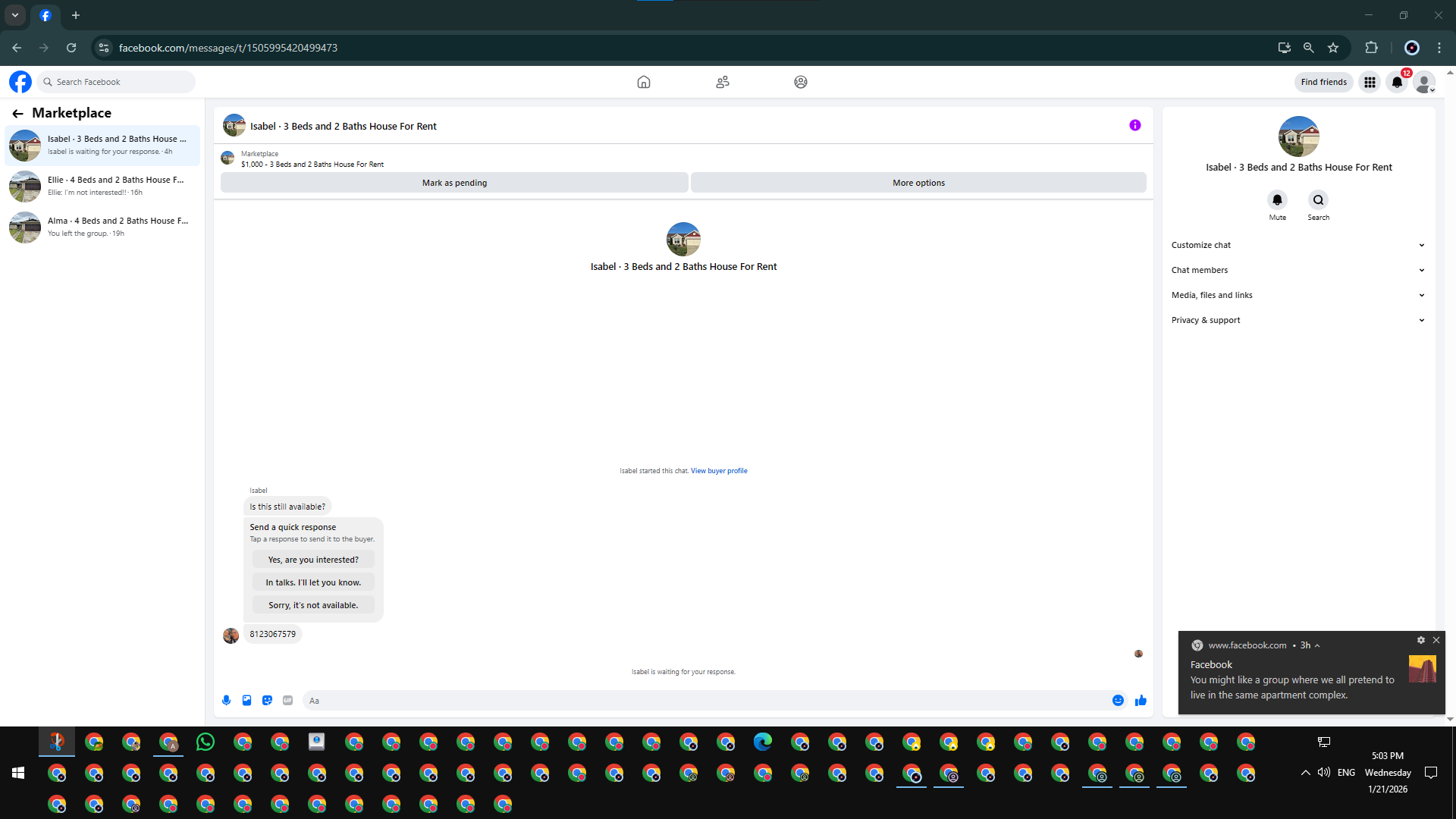
Task: Click the message text input field
Action: 705,701
